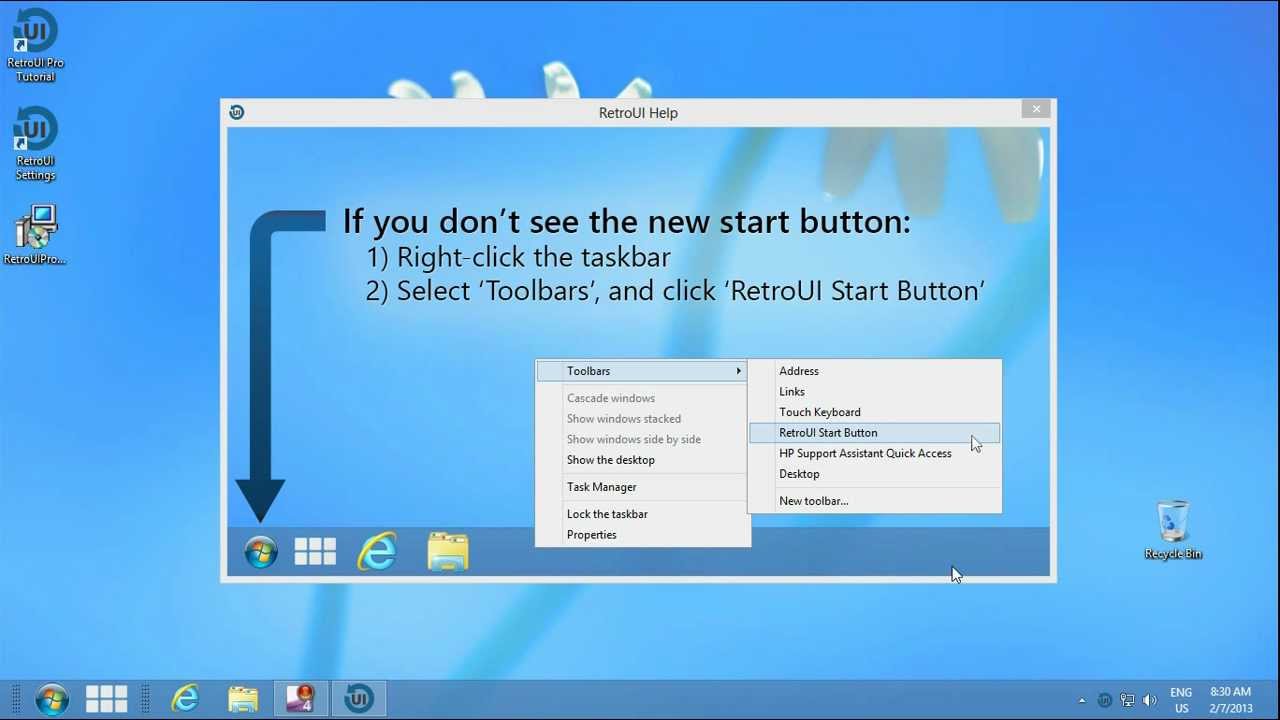Screen dimensions: 1280x720
Task: Open the RetroUI Pro Tutorial desktop shortcut
Action: click(35, 46)
